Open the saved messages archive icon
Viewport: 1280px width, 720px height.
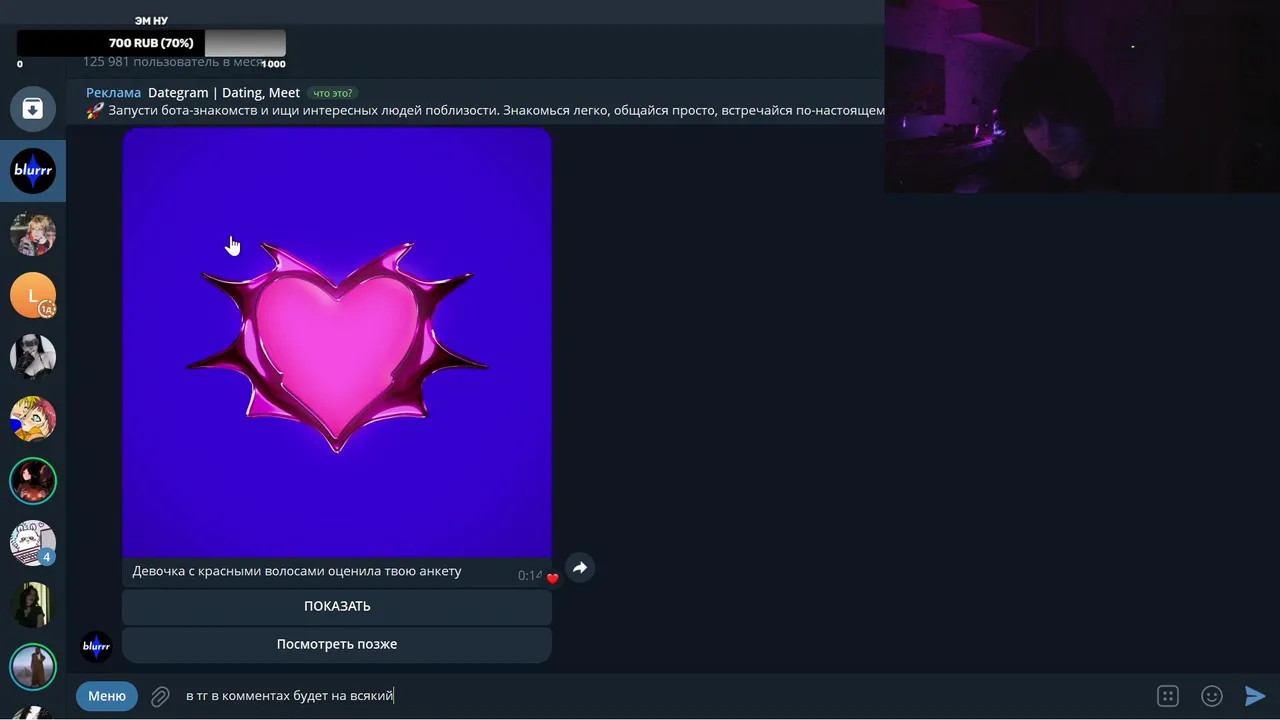pos(33,109)
